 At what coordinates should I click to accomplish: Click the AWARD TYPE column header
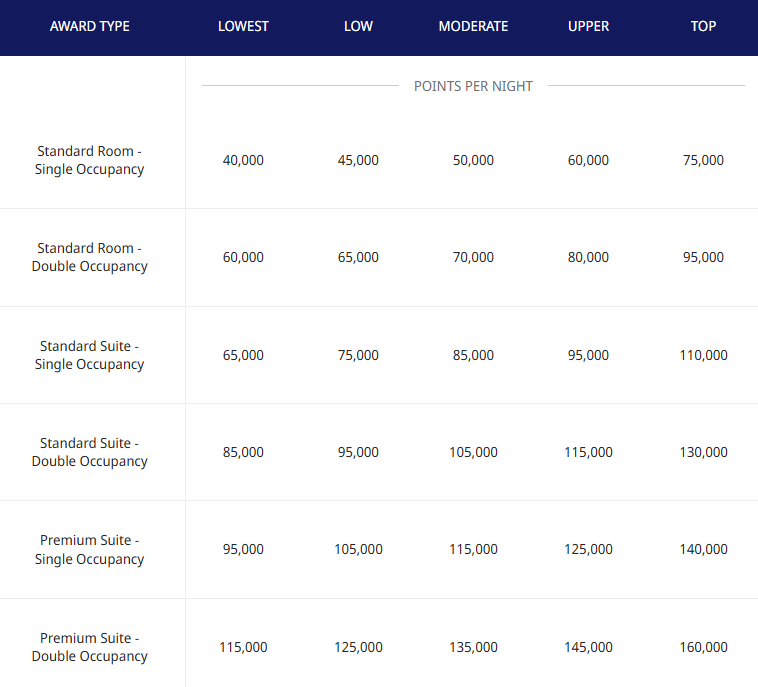click(x=89, y=26)
